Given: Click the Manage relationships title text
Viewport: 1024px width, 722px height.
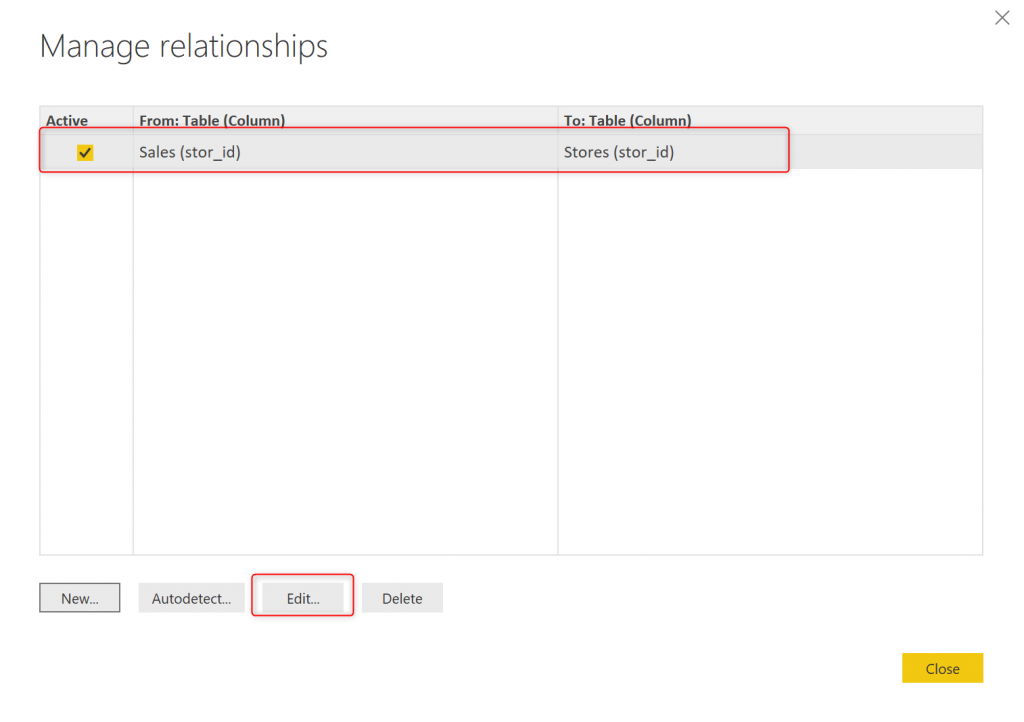Looking at the screenshot, I should pyautogui.click(x=184, y=46).
